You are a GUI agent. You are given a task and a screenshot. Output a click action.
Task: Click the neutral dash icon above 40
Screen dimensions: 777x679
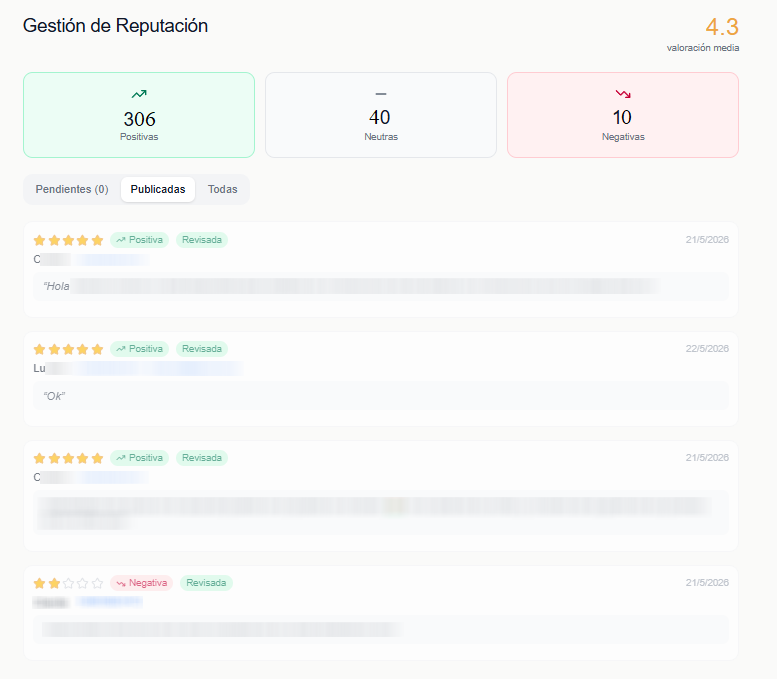pyautogui.click(x=381, y=94)
